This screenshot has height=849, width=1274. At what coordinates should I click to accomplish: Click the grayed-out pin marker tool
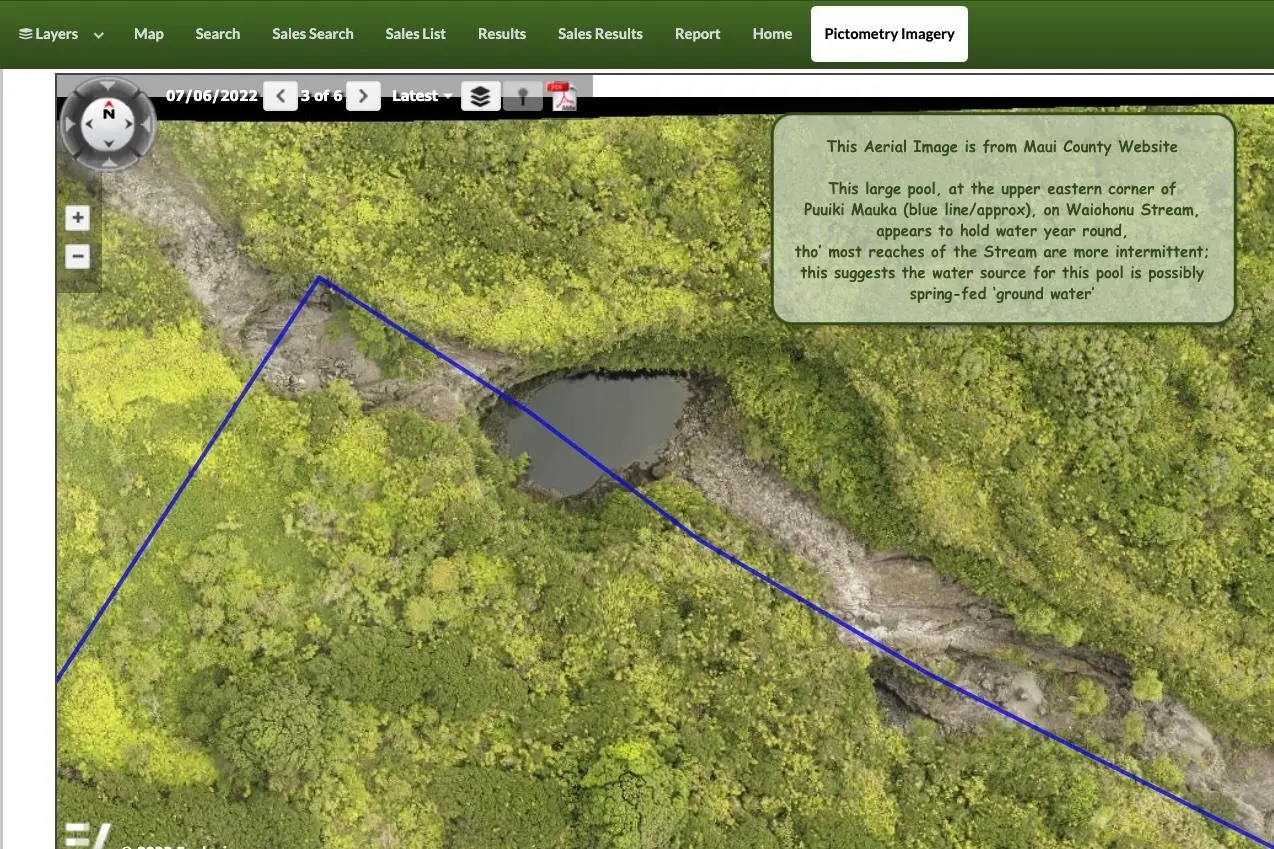[x=522, y=96]
